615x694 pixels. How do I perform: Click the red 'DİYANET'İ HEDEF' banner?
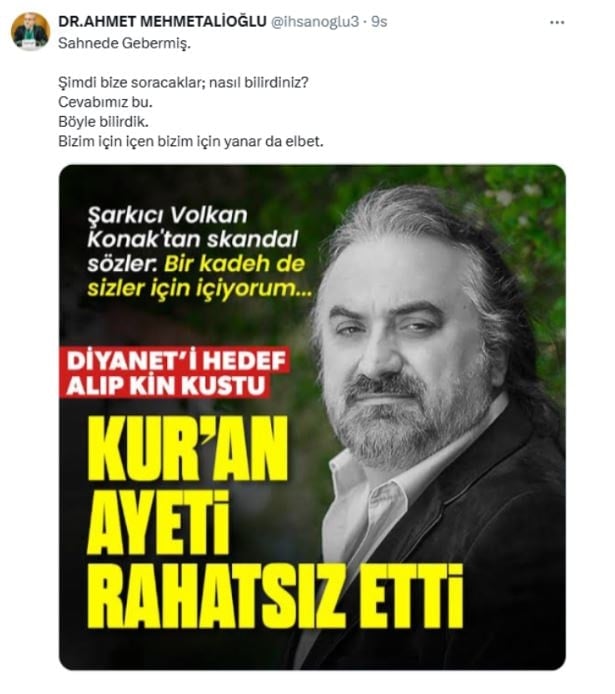(x=177, y=361)
